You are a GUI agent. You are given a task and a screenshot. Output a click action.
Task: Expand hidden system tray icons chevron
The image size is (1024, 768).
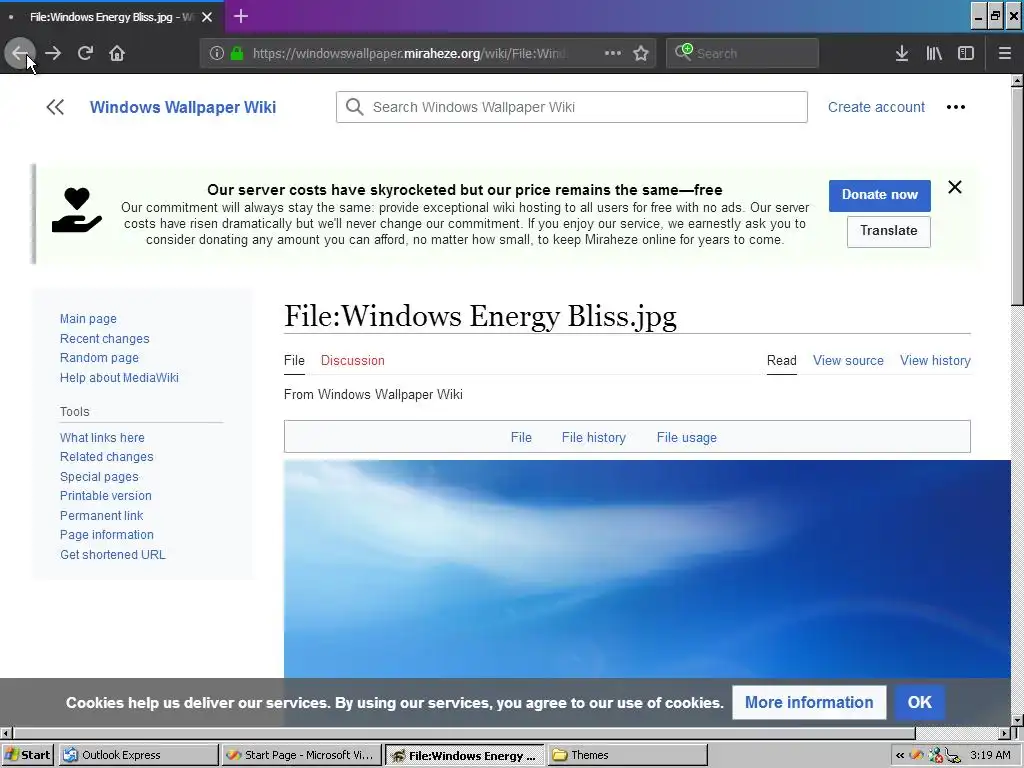point(900,756)
